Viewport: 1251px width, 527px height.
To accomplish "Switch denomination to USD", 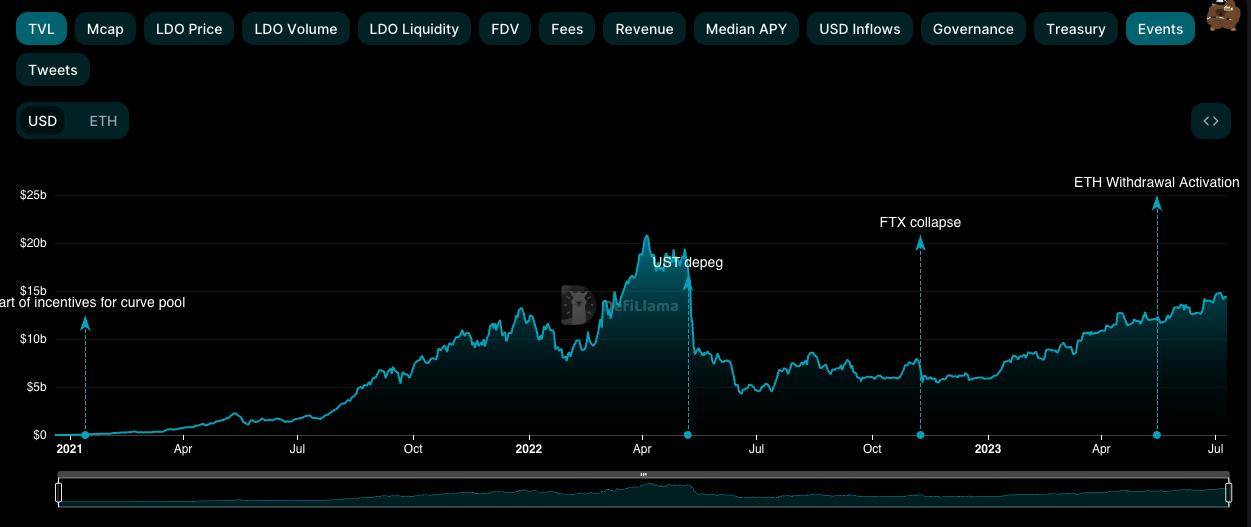I will coord(42,121).
